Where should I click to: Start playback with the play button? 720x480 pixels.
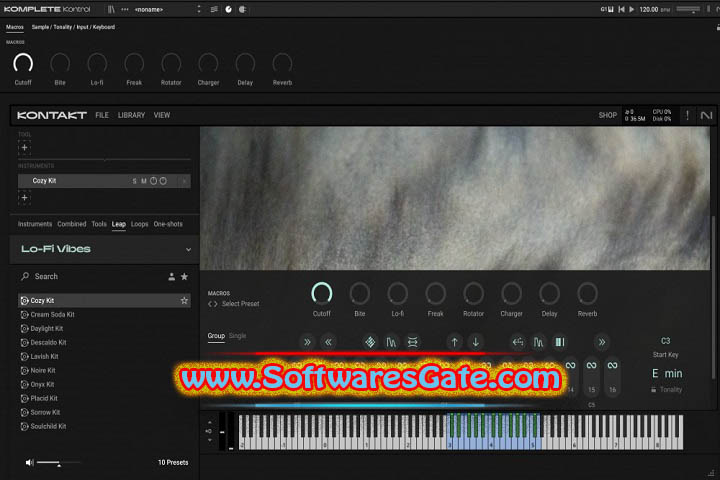(x=632, y=9)
